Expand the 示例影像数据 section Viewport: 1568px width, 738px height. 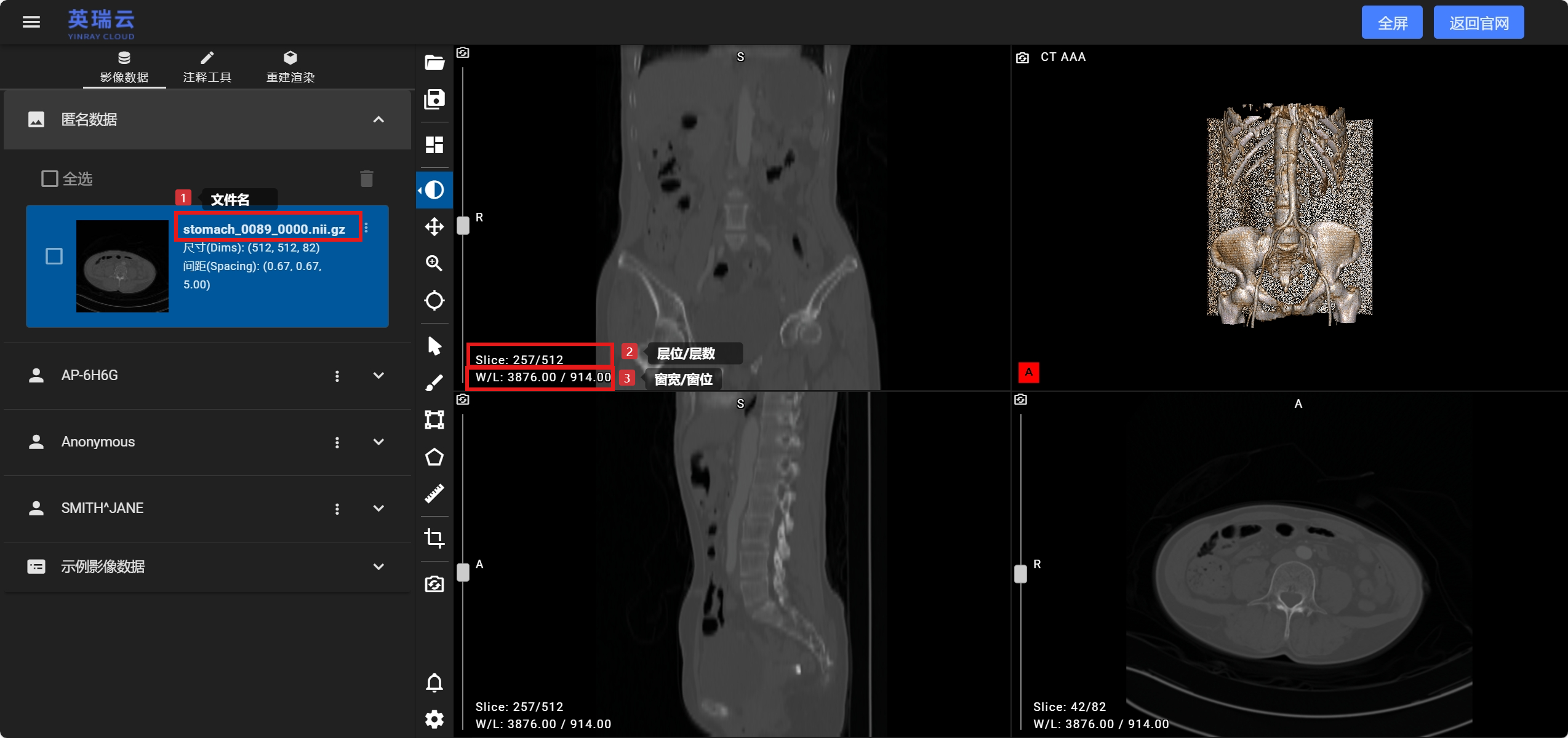[378, 566]
